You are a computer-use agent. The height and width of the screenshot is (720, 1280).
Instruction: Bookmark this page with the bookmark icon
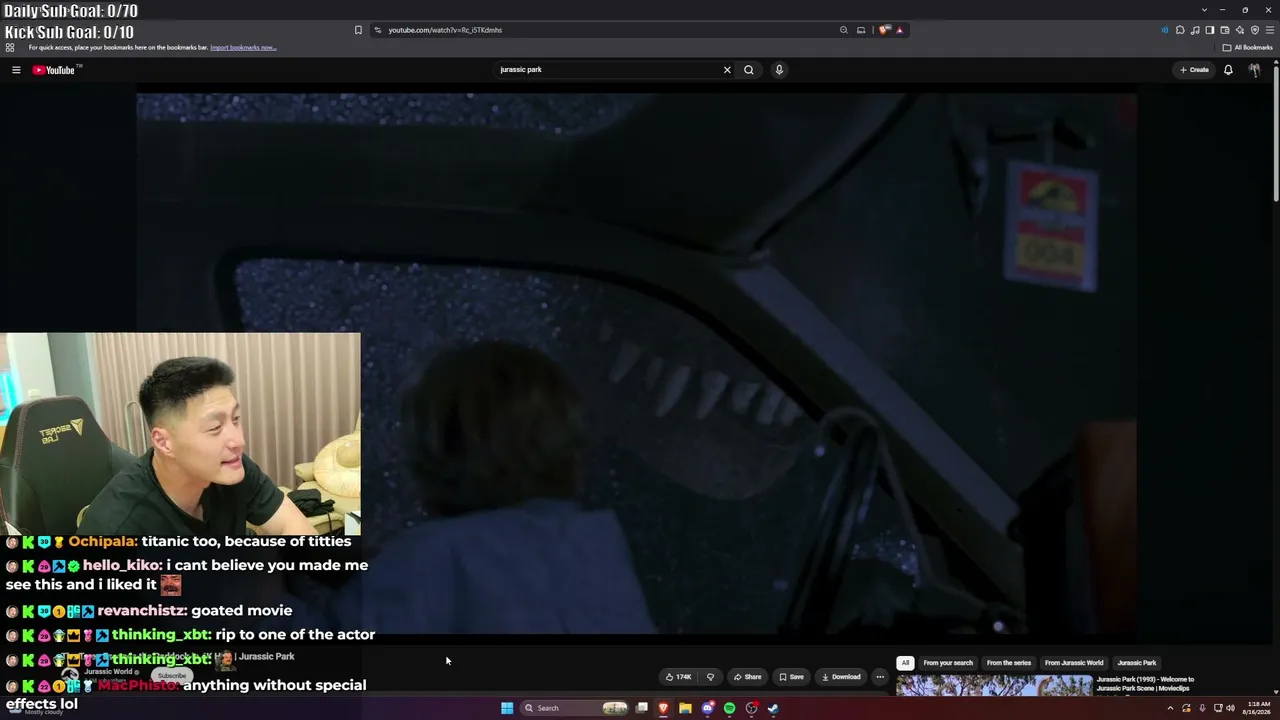(358, 30)
